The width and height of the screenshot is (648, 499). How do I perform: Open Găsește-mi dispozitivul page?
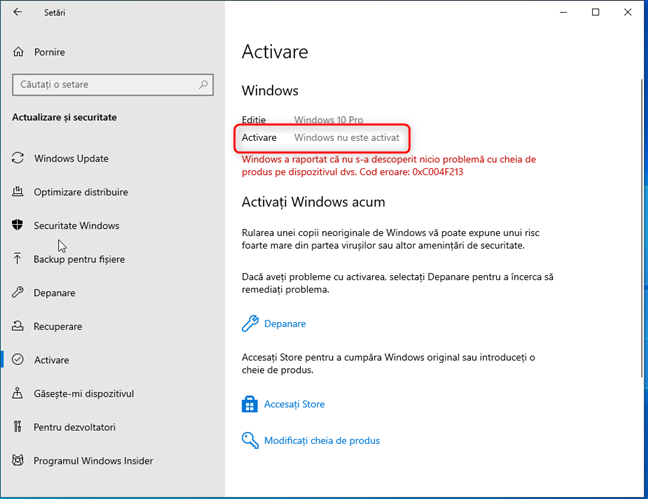point(83,394)
